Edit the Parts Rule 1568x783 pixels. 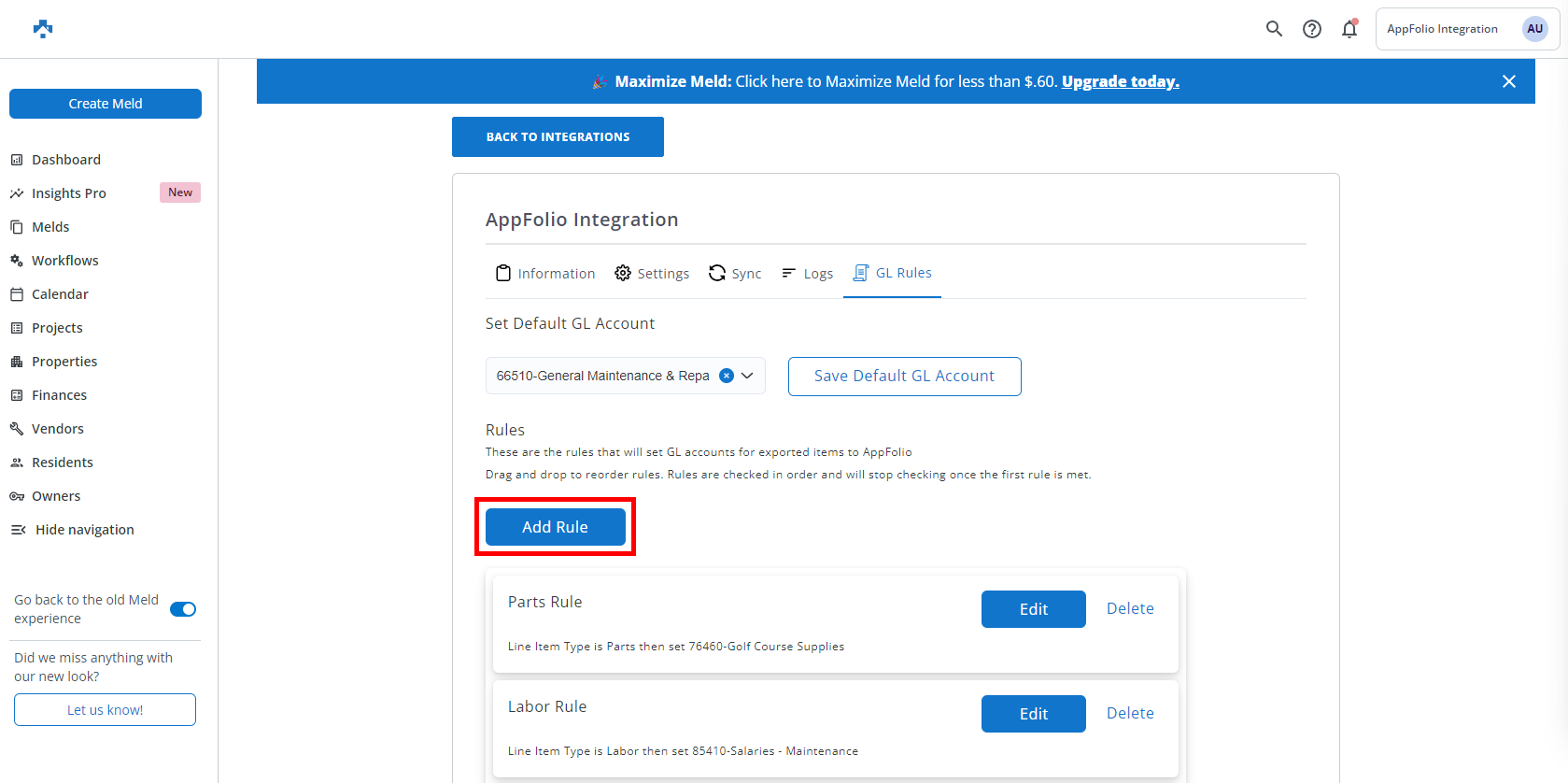1033,609
